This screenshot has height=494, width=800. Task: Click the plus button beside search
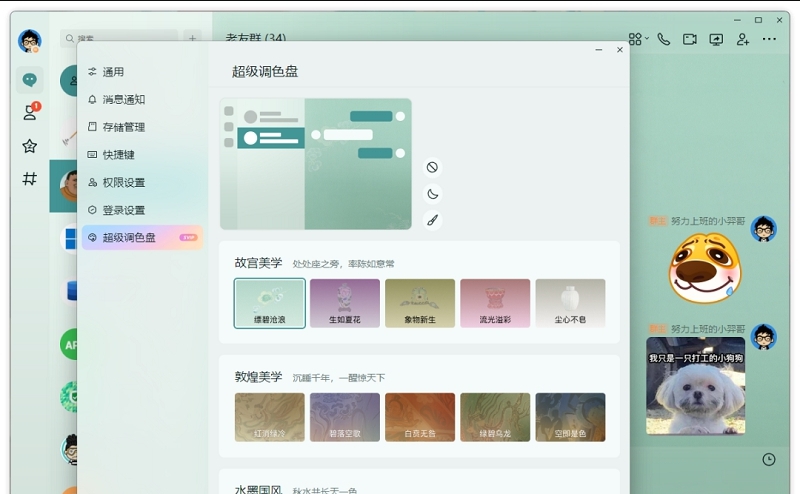(x=192, y=38)
